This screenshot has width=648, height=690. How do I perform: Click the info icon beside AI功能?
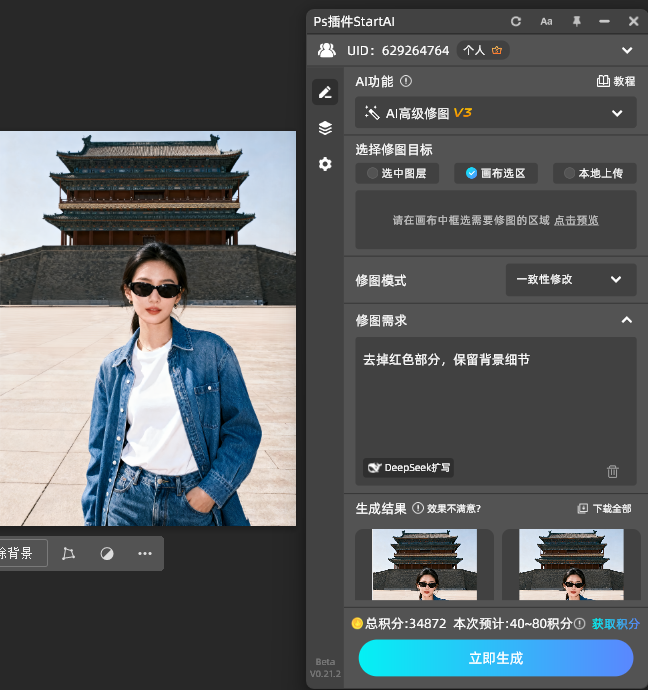click(406, 82)
